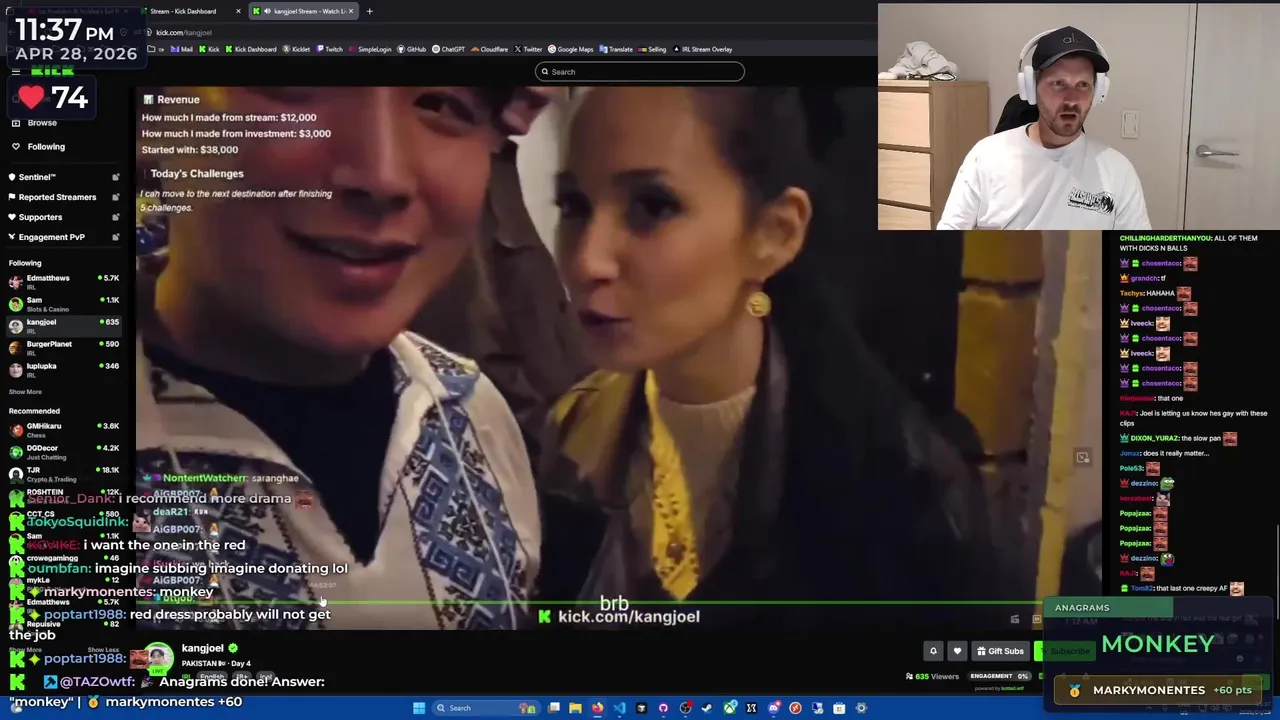
Task: Open the Cloudflare bookmark
Action: (x=489, y=49)
